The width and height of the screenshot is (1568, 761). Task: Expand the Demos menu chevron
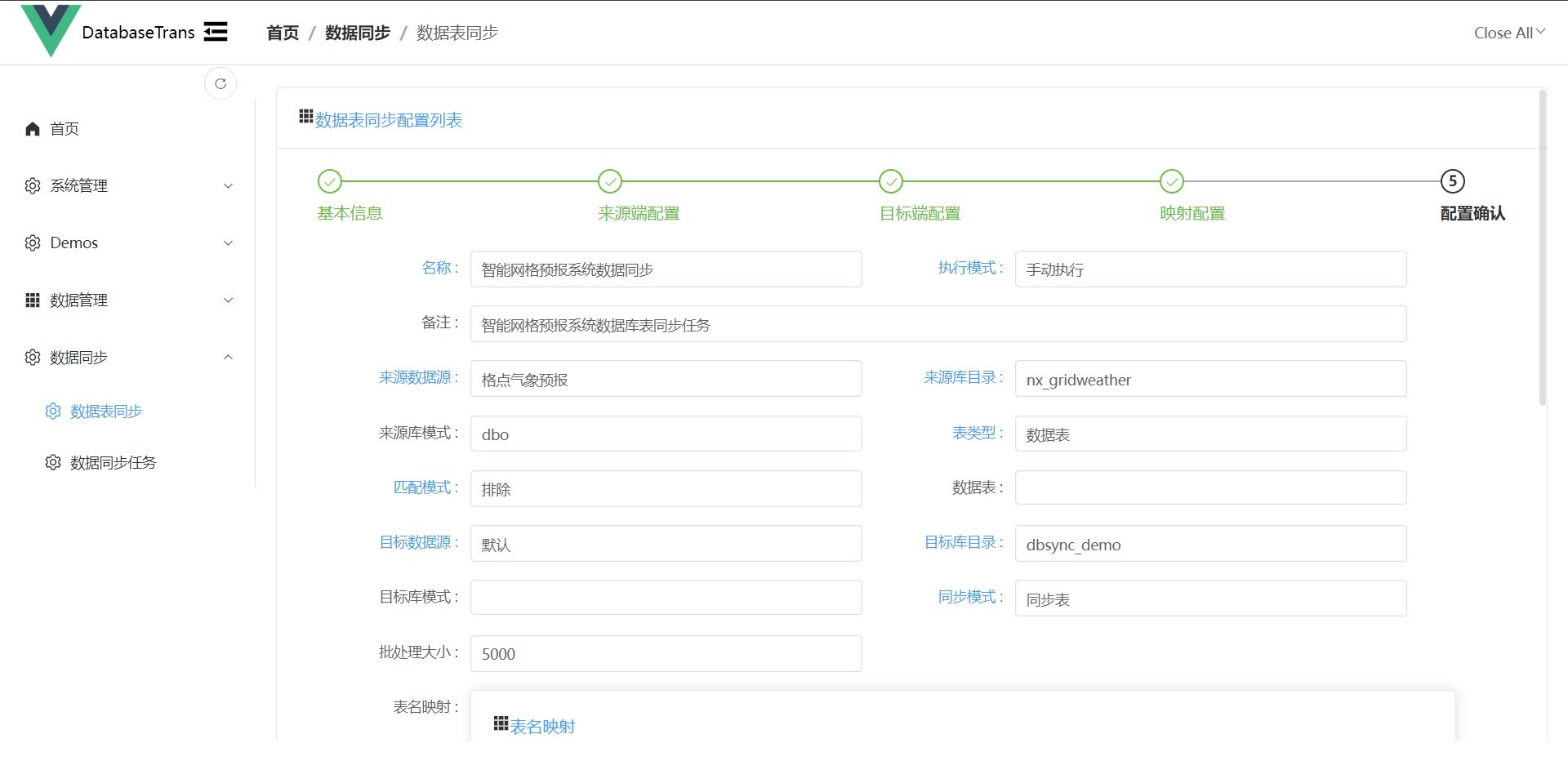[x=229, y=243]
